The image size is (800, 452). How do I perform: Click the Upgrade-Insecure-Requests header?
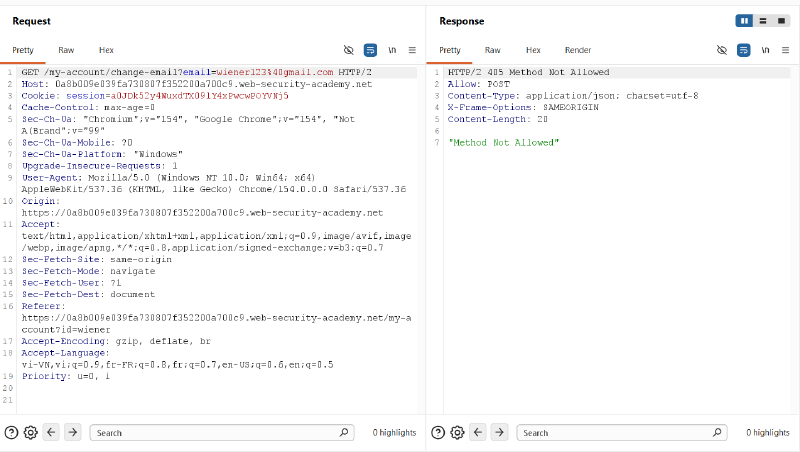pos(99,166)
